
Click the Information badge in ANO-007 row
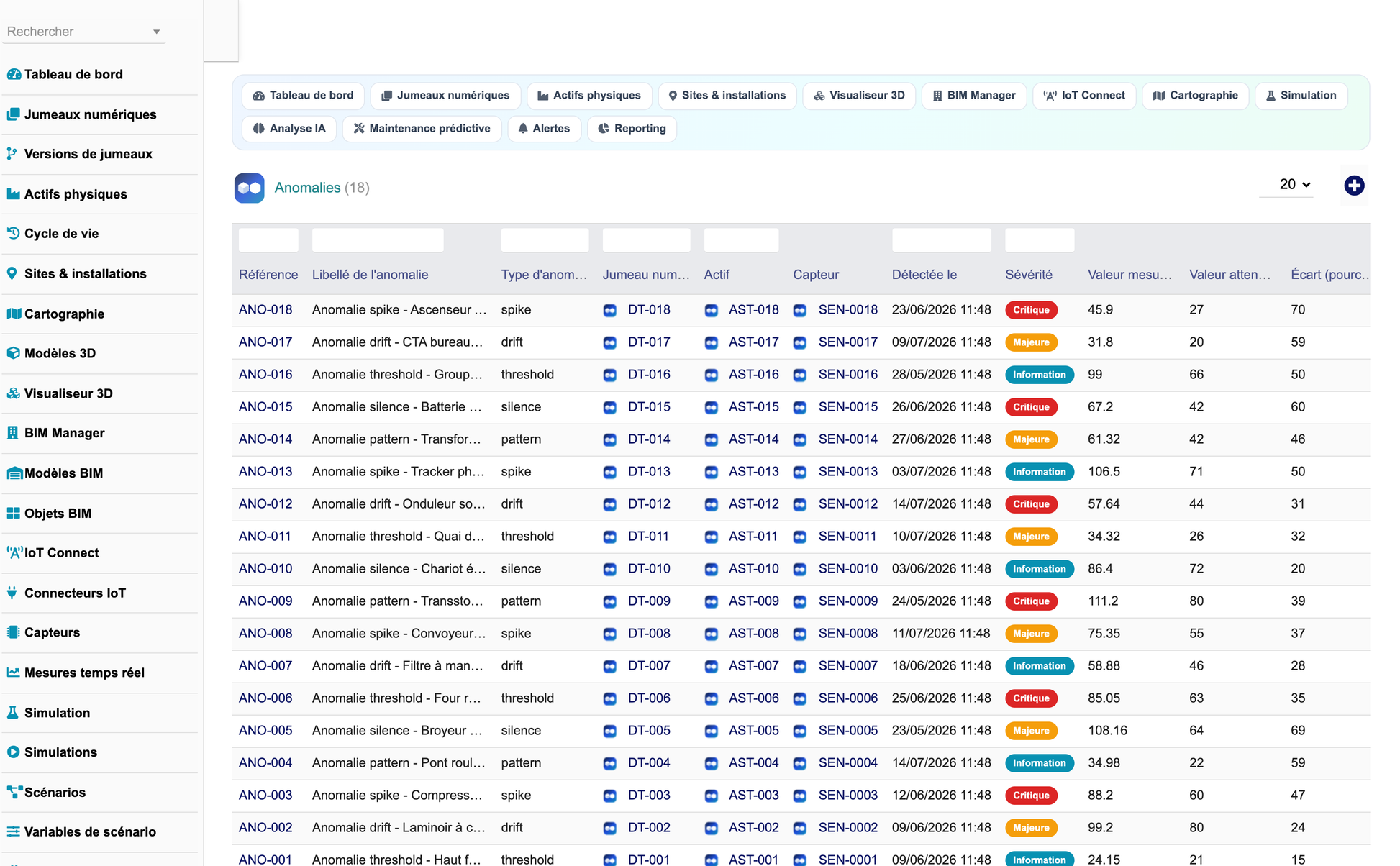coord(1040,666)
